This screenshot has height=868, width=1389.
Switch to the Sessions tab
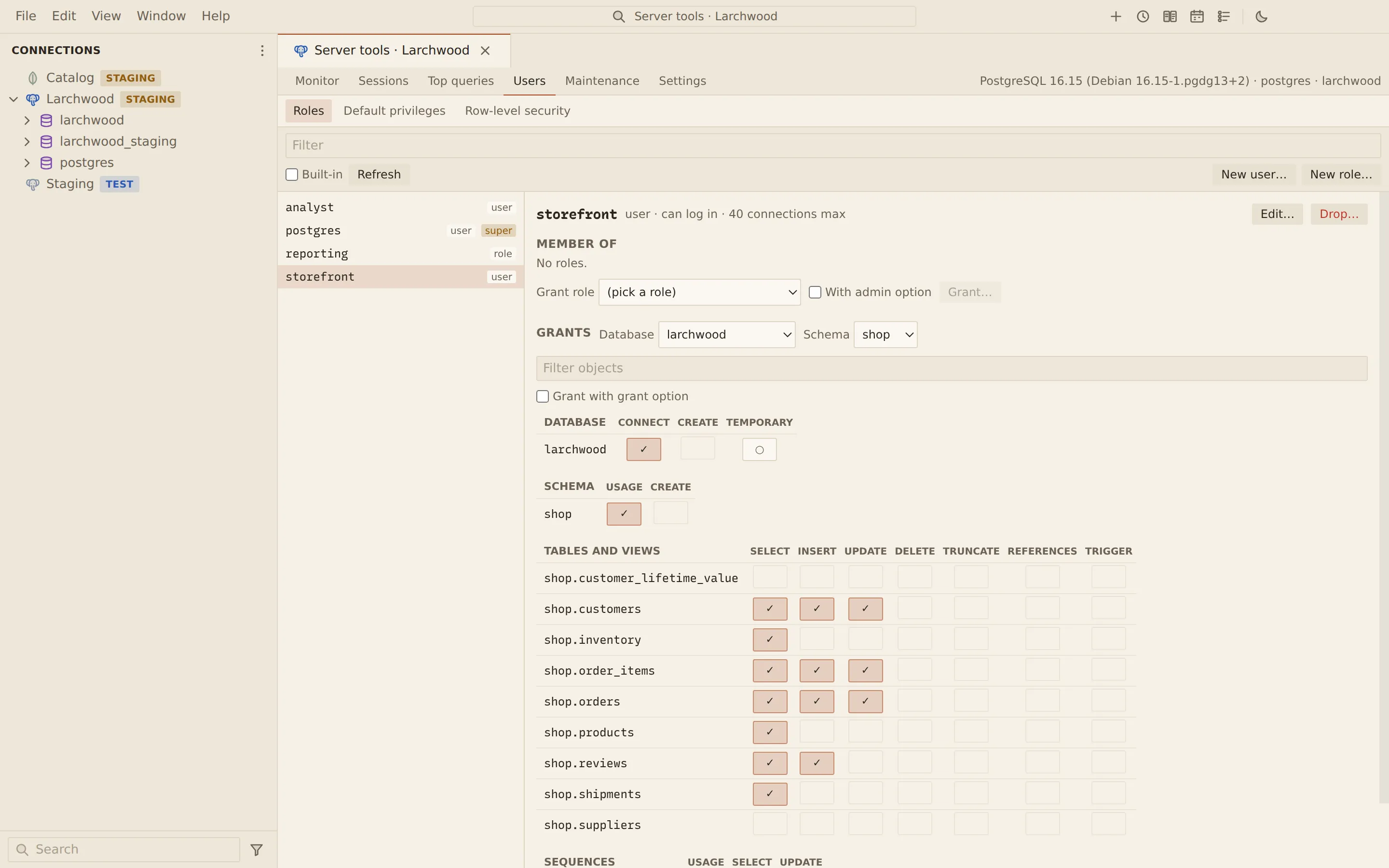(383, 81)
